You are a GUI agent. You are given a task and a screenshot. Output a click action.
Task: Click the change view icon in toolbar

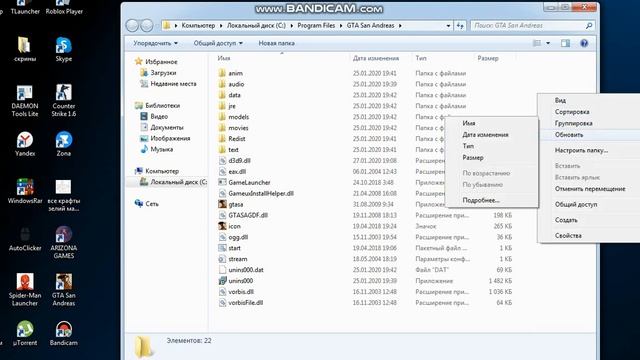coord(537,43)
